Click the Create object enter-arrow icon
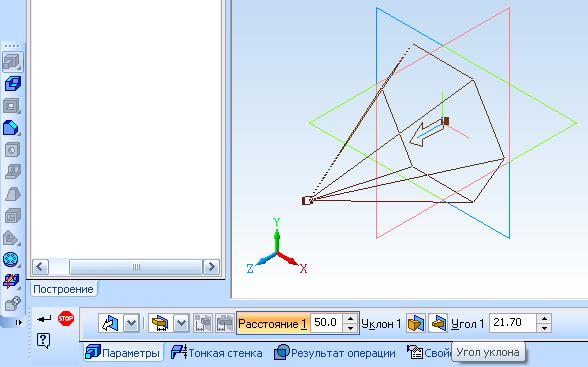The width and height of the screenshot is (588, 367). [x=44, y=319]
